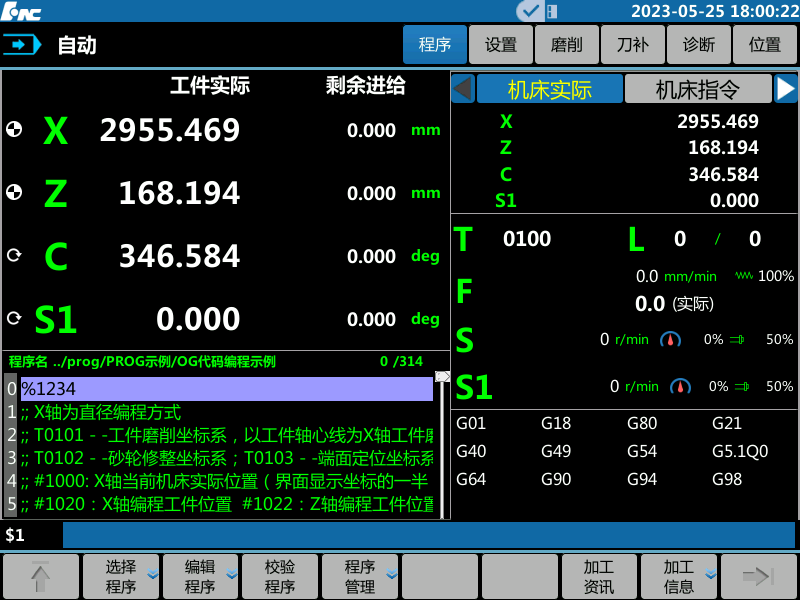Click the spindle S gauge dial icon

(x=670, y=340)
